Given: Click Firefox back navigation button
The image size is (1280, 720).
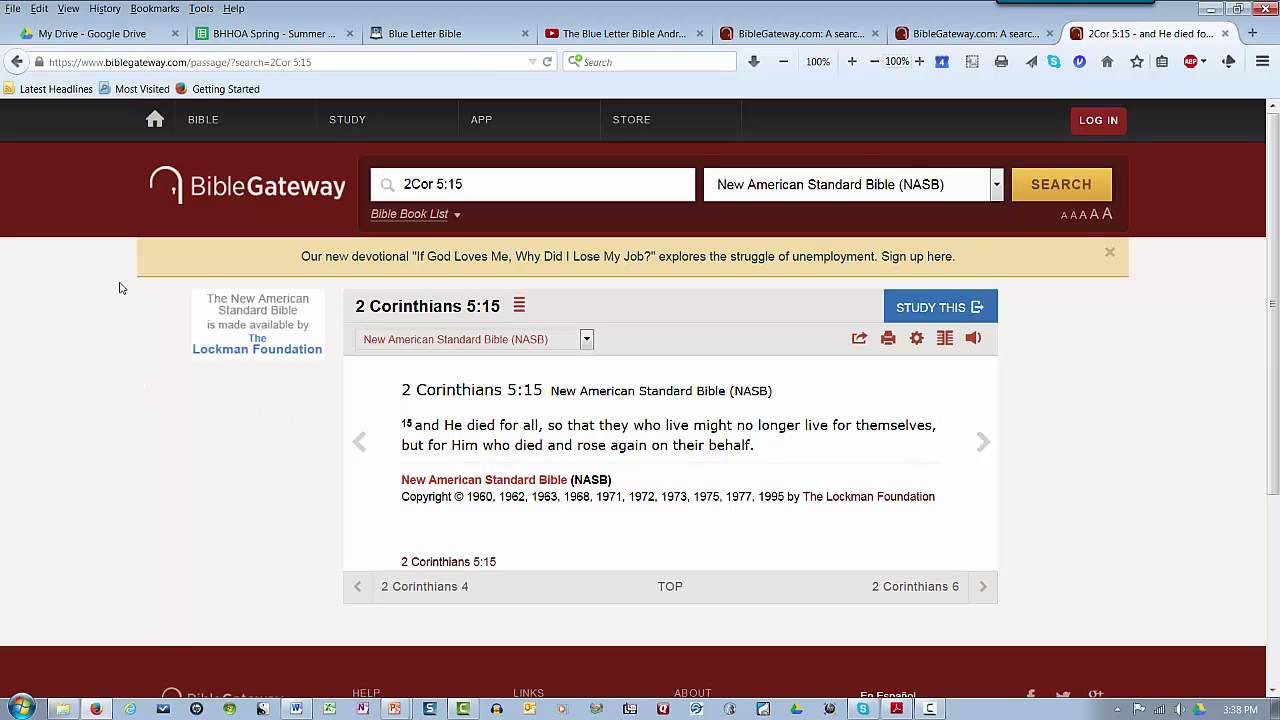Looking at the screenshot, I should click(16, 61).
